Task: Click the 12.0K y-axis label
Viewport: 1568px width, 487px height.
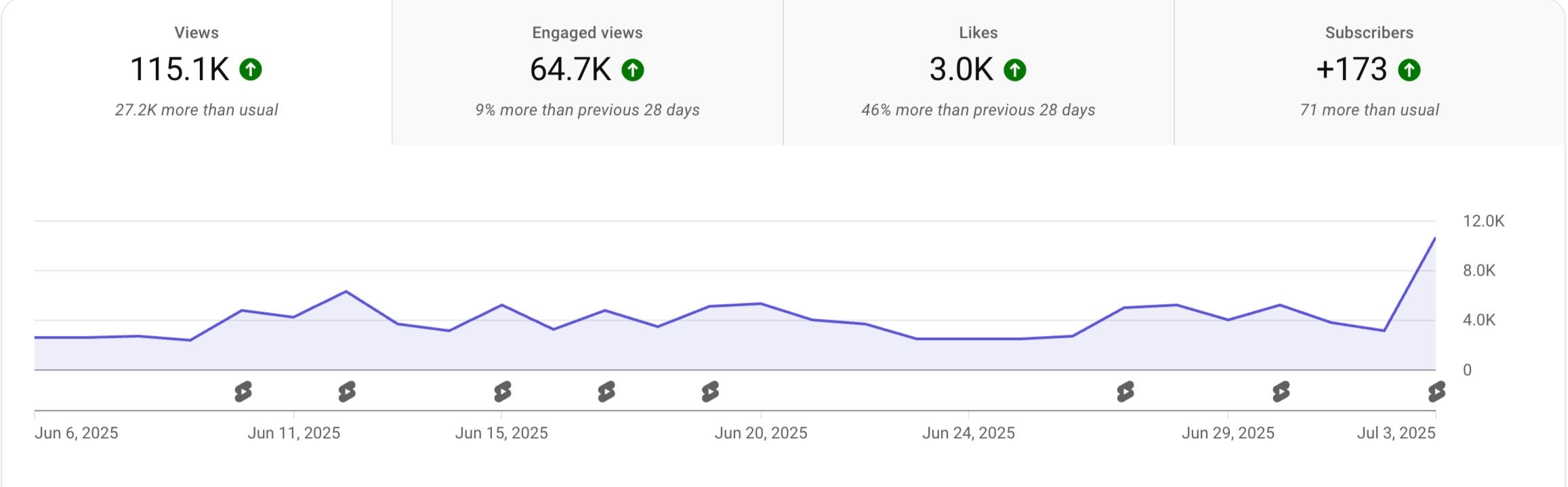Action: coord(1483,221)
